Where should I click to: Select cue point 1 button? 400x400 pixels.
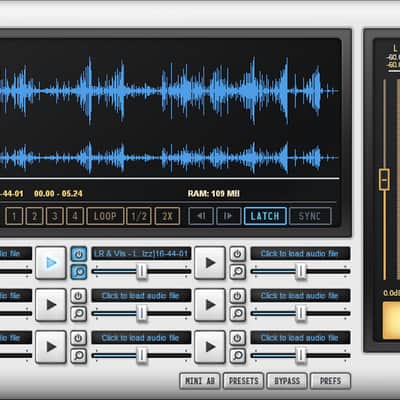click(x=14, y=216)
